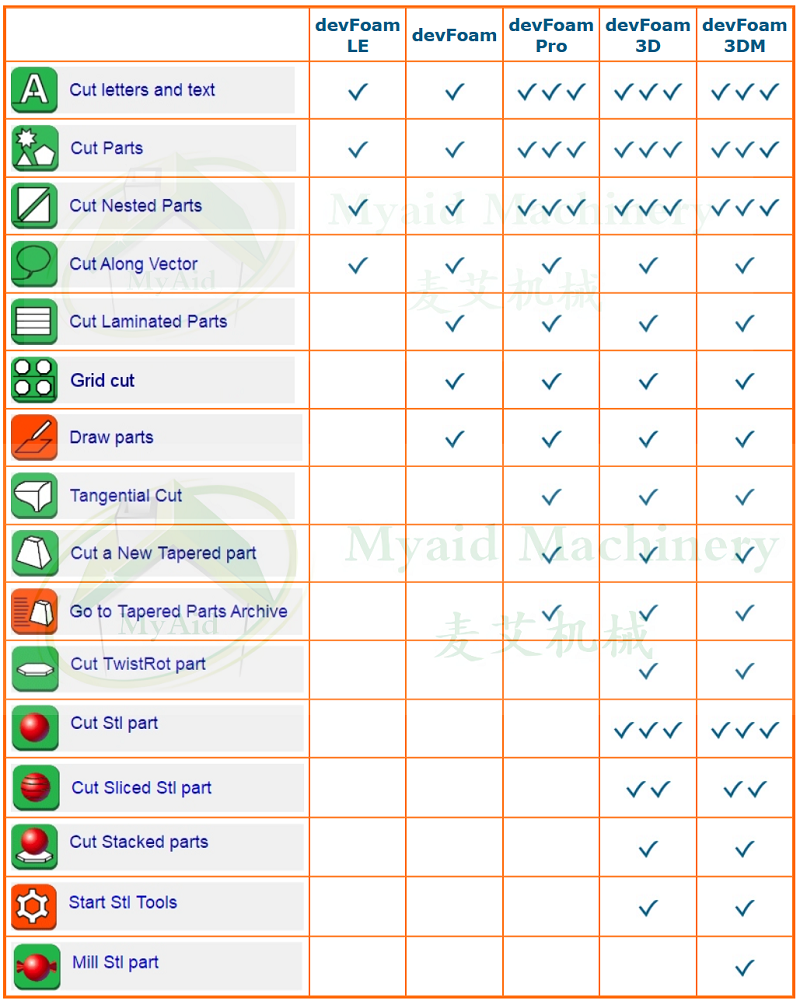The height and width of the screenshot is (1008, 800).
Task: Select the red sphere Cut Stl part icon
Action: (x=35, y=728)
